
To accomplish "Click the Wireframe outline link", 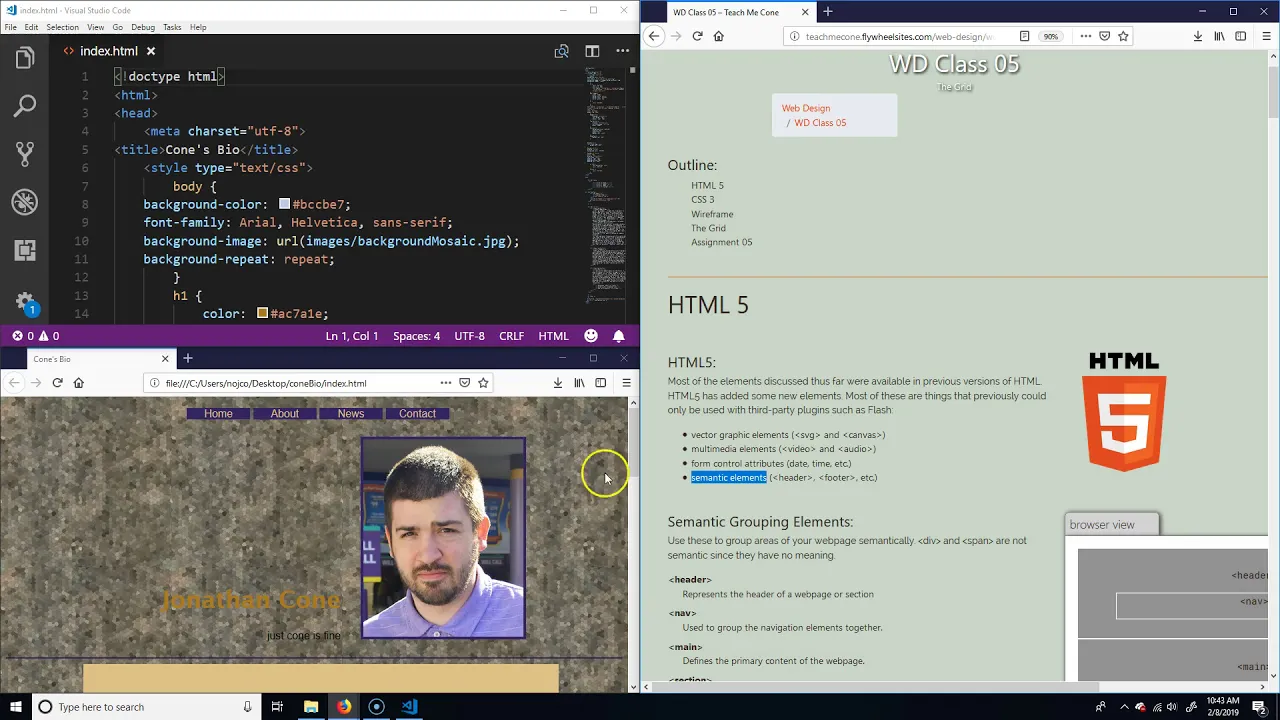I will pos(712,214).
